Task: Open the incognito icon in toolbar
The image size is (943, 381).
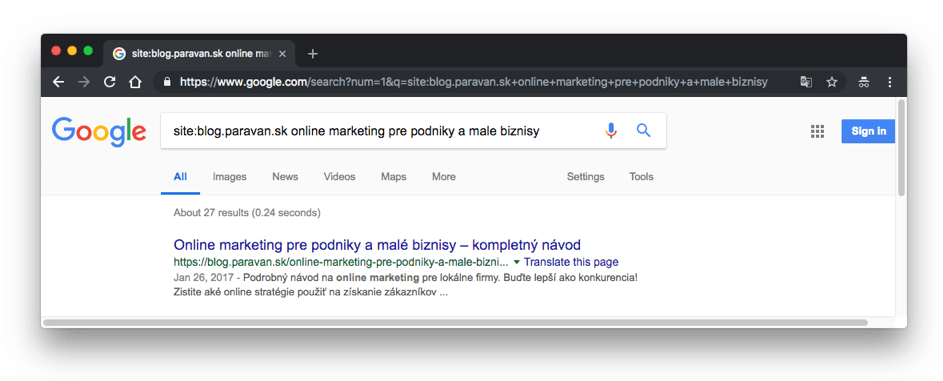Action: click(864, 82)
